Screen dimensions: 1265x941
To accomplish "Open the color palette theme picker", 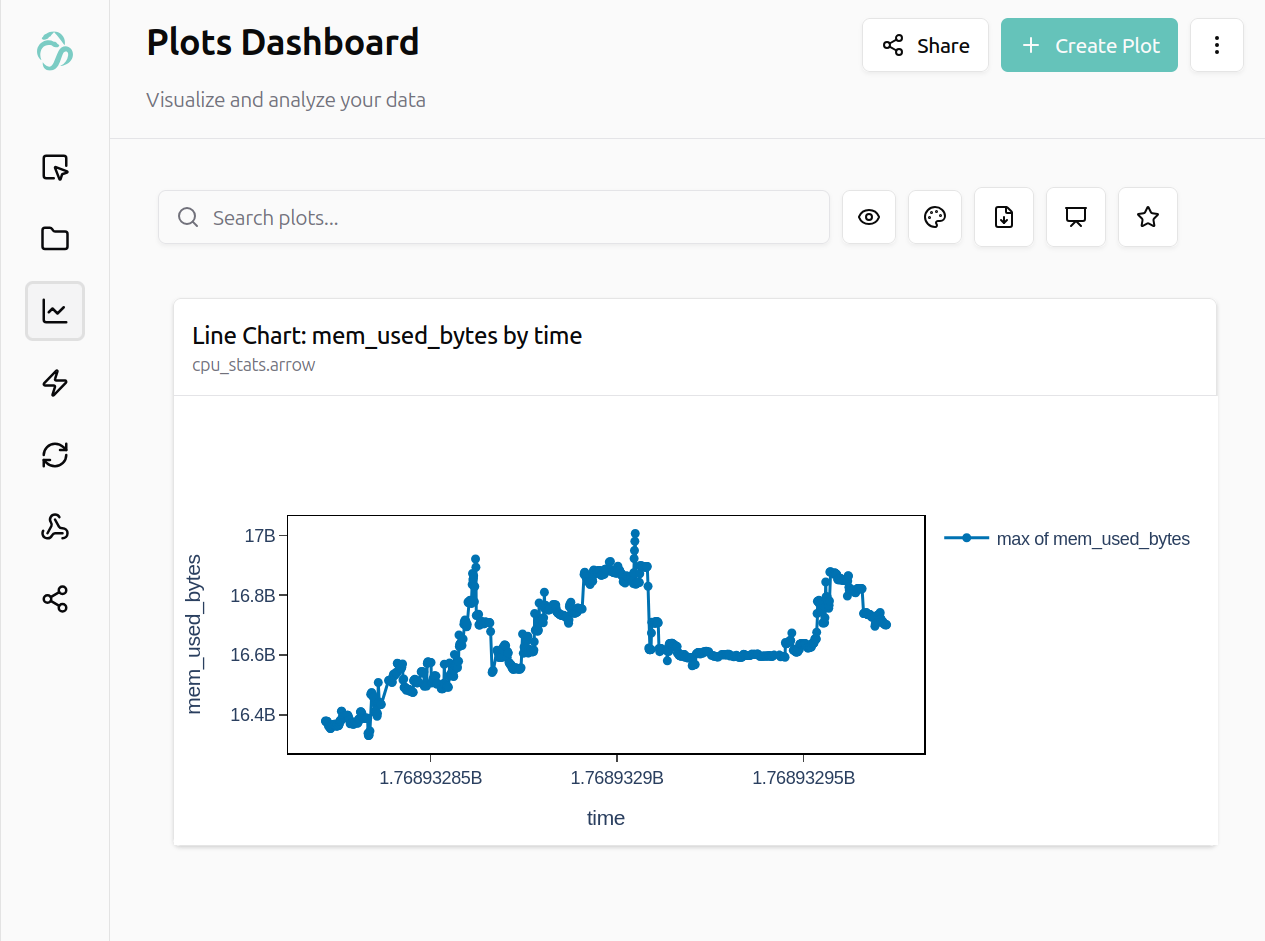I will (x=934, y=217).
